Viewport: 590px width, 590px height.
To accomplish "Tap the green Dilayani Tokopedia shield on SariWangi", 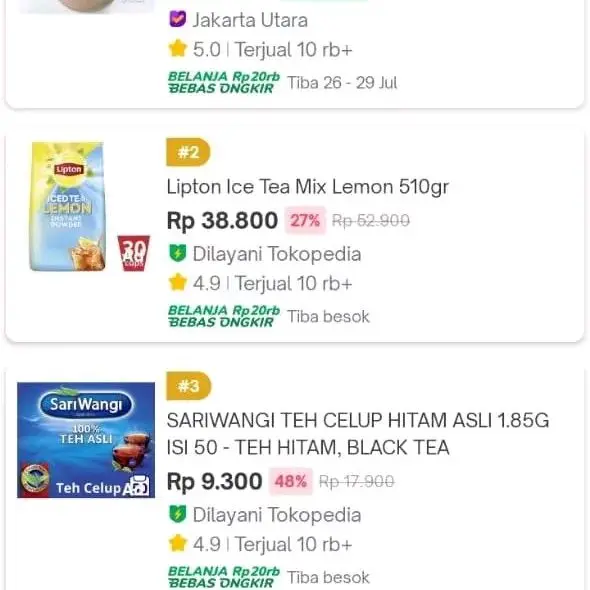I will coord(177,514).
